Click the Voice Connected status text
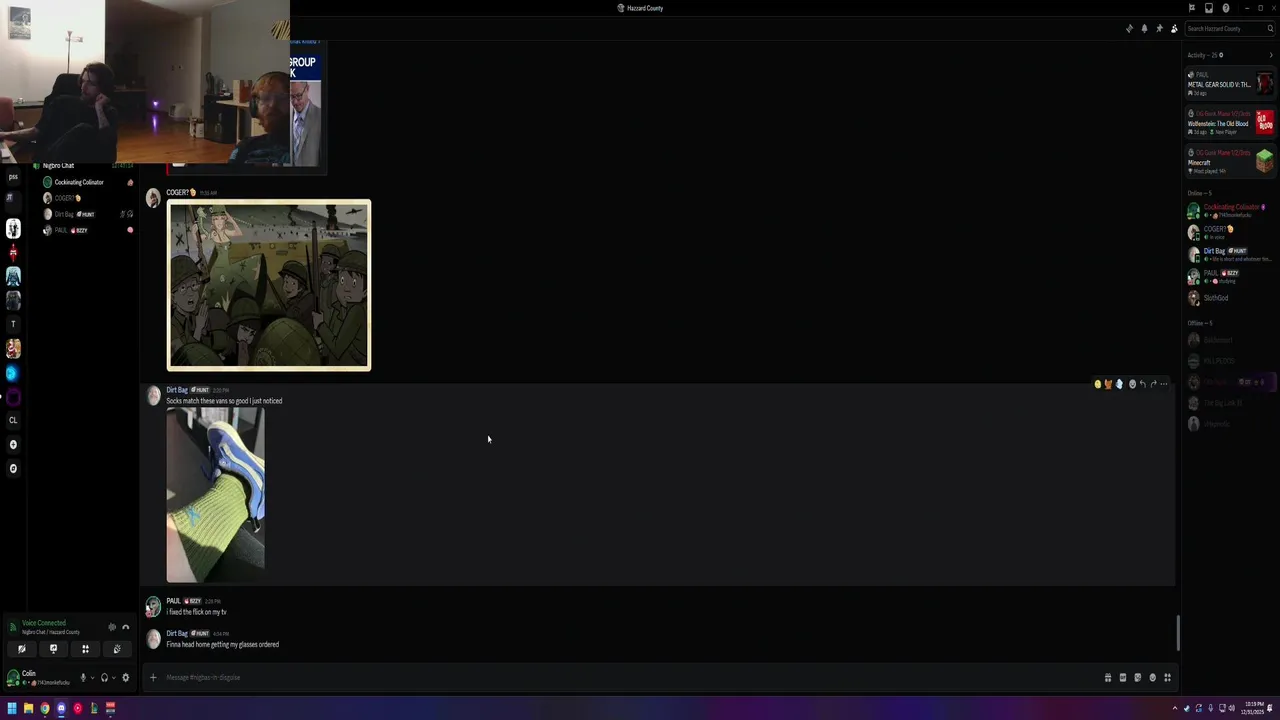 [x=44, y=623]
